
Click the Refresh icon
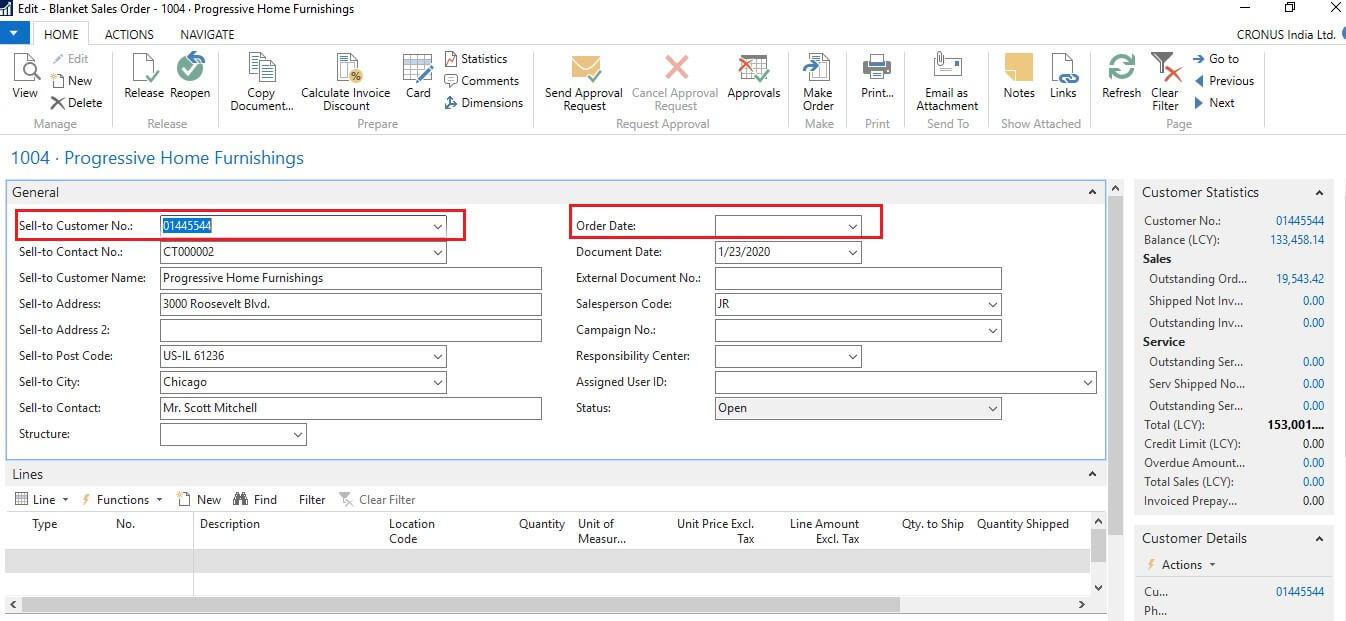[1121, 77]
